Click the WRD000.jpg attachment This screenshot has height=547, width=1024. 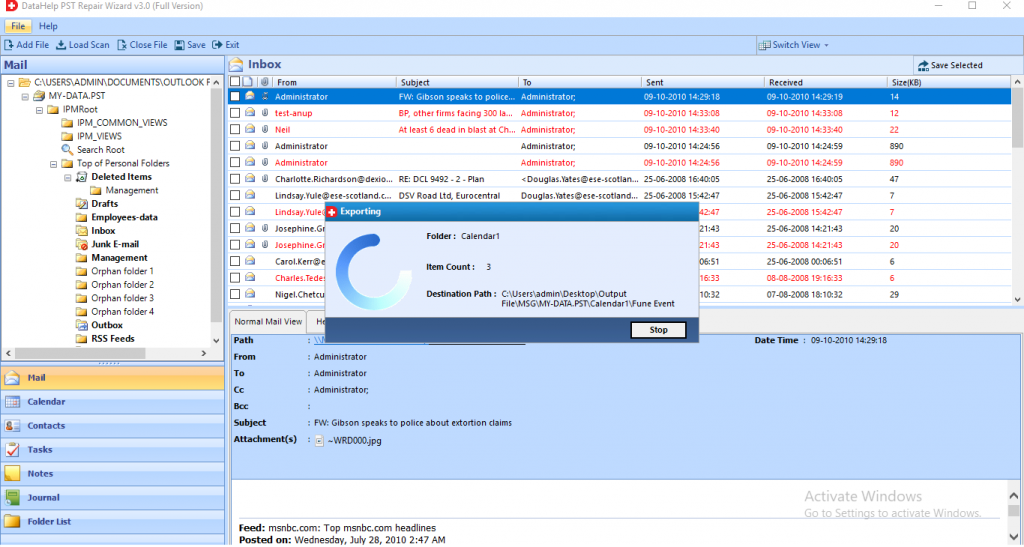click(351, 440)
